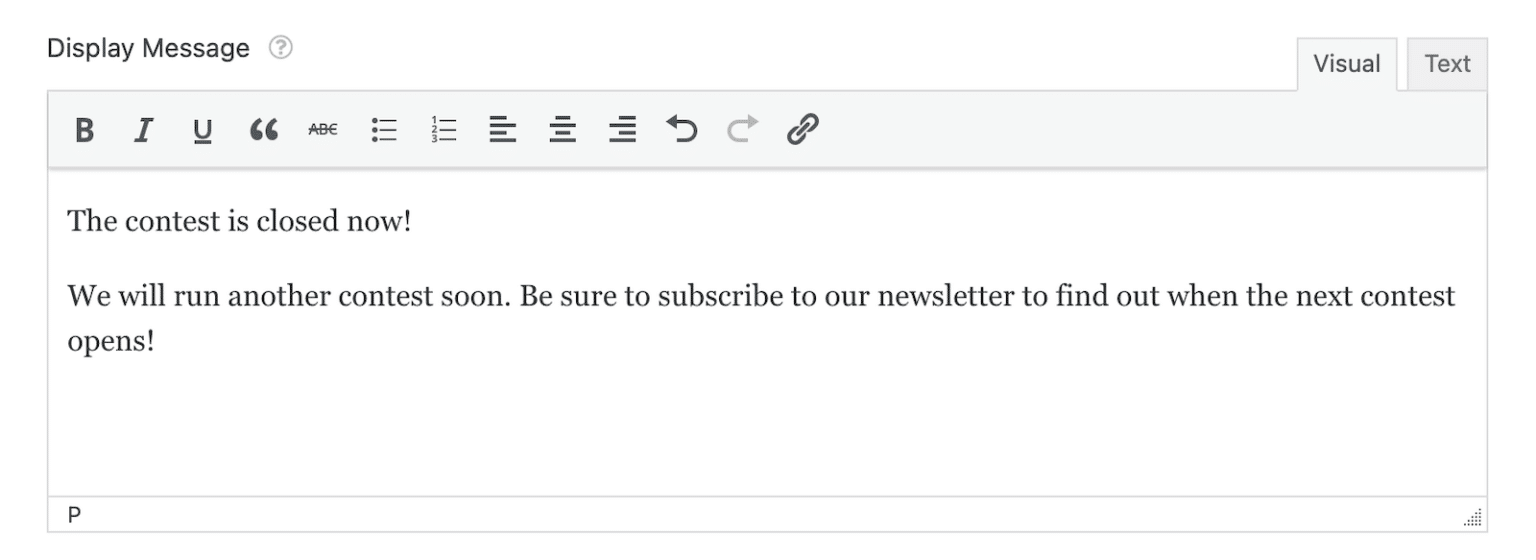Redo the last undone edit
Screen dimensions: 1536x560
point(742,130)
